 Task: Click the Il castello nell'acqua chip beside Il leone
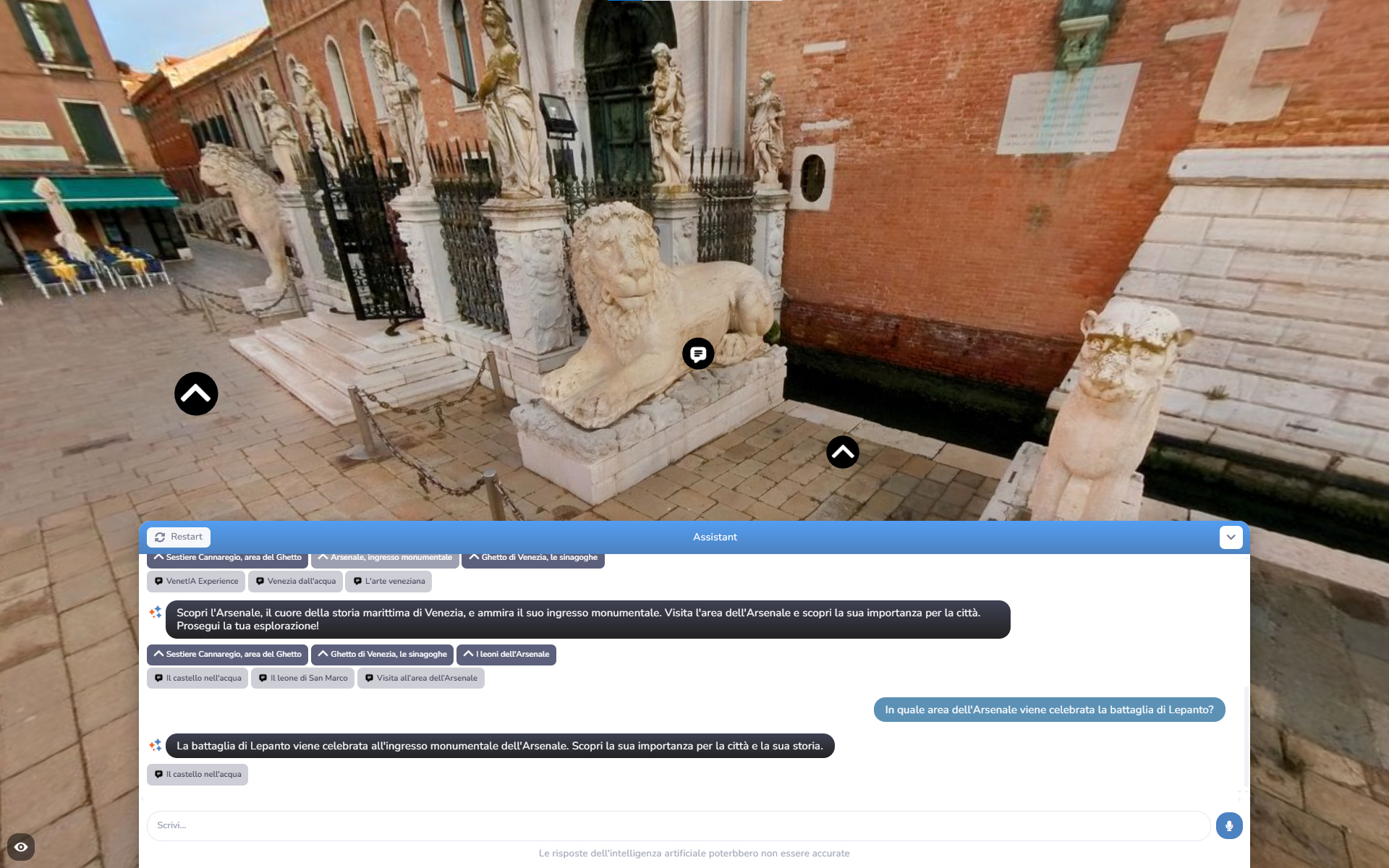[197, 678]
